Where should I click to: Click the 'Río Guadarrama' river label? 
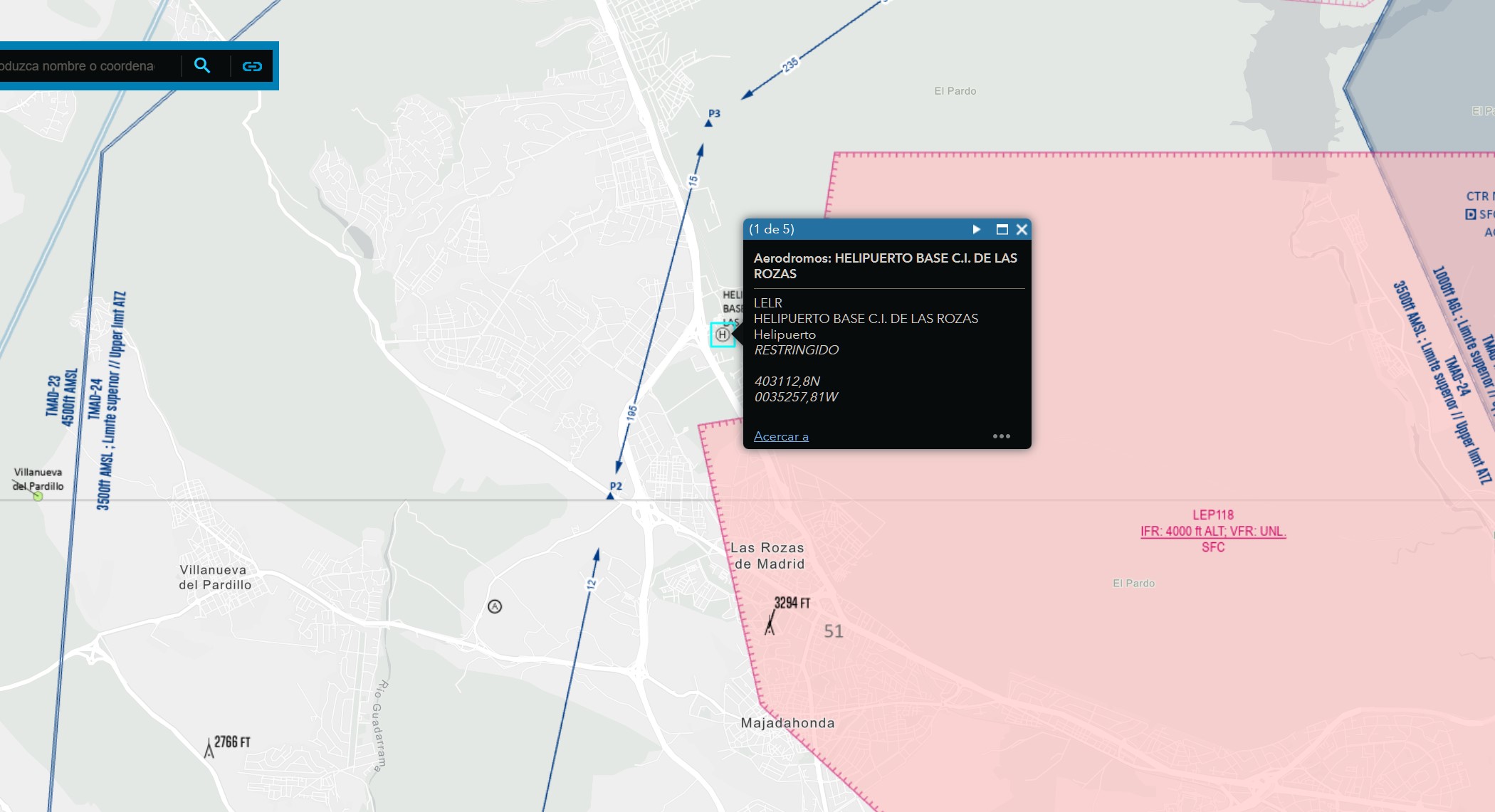pyautogui.click(x=381, y=726)
